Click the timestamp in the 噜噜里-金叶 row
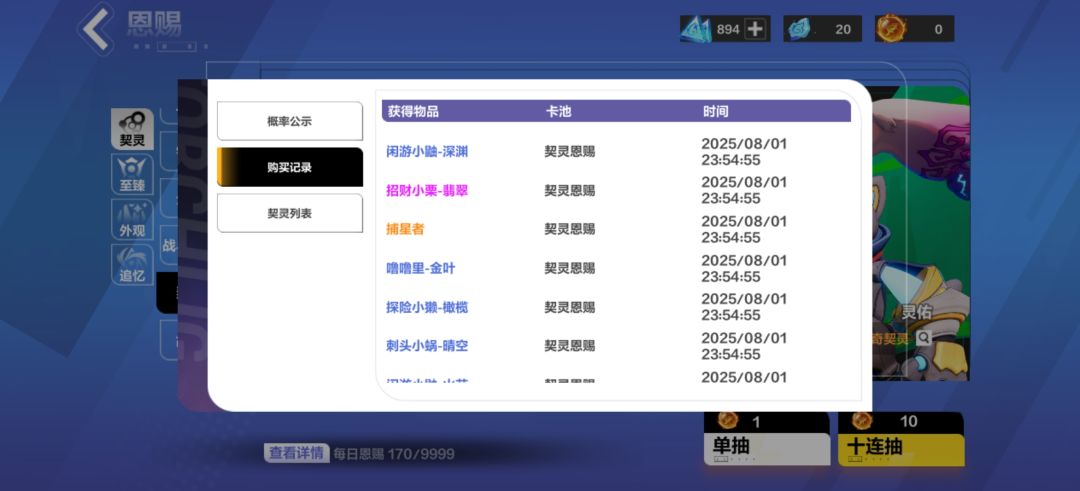Screen dimensions: 1080x491 click(x=744, y=269)
